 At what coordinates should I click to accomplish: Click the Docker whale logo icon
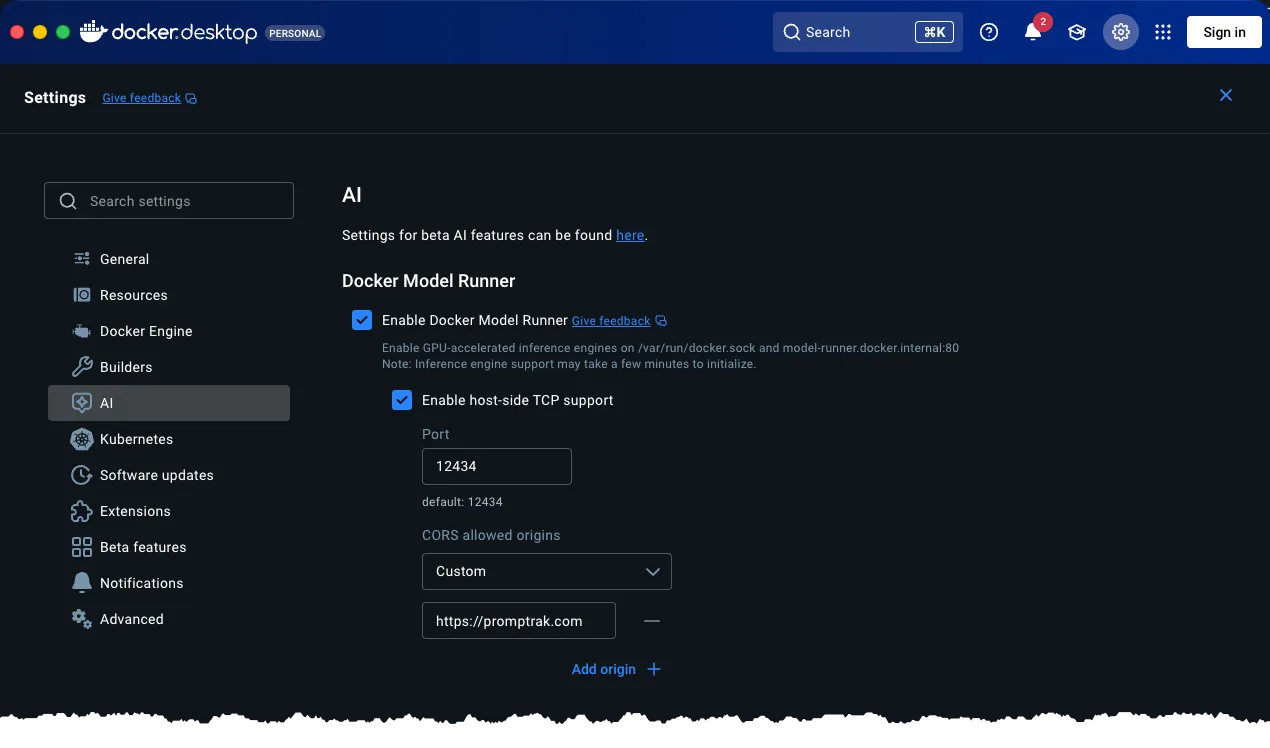point(93,32)
